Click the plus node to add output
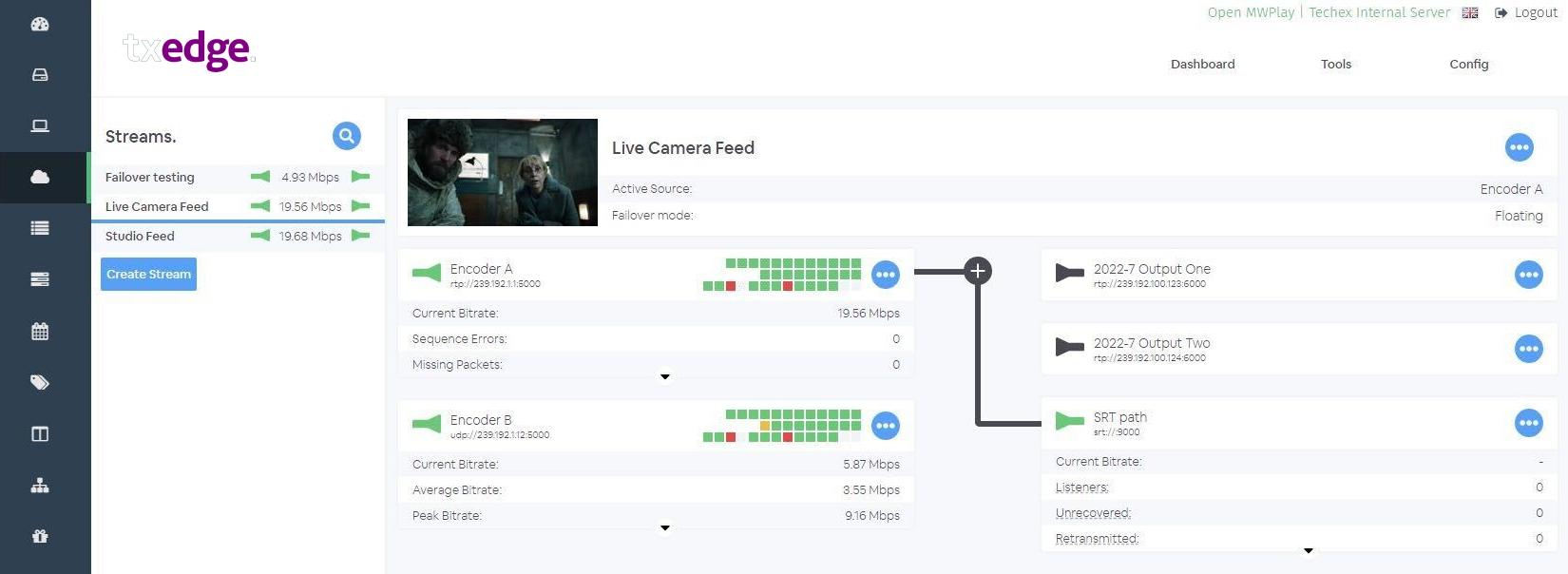Screen dimensions: 1568x574 978,272
